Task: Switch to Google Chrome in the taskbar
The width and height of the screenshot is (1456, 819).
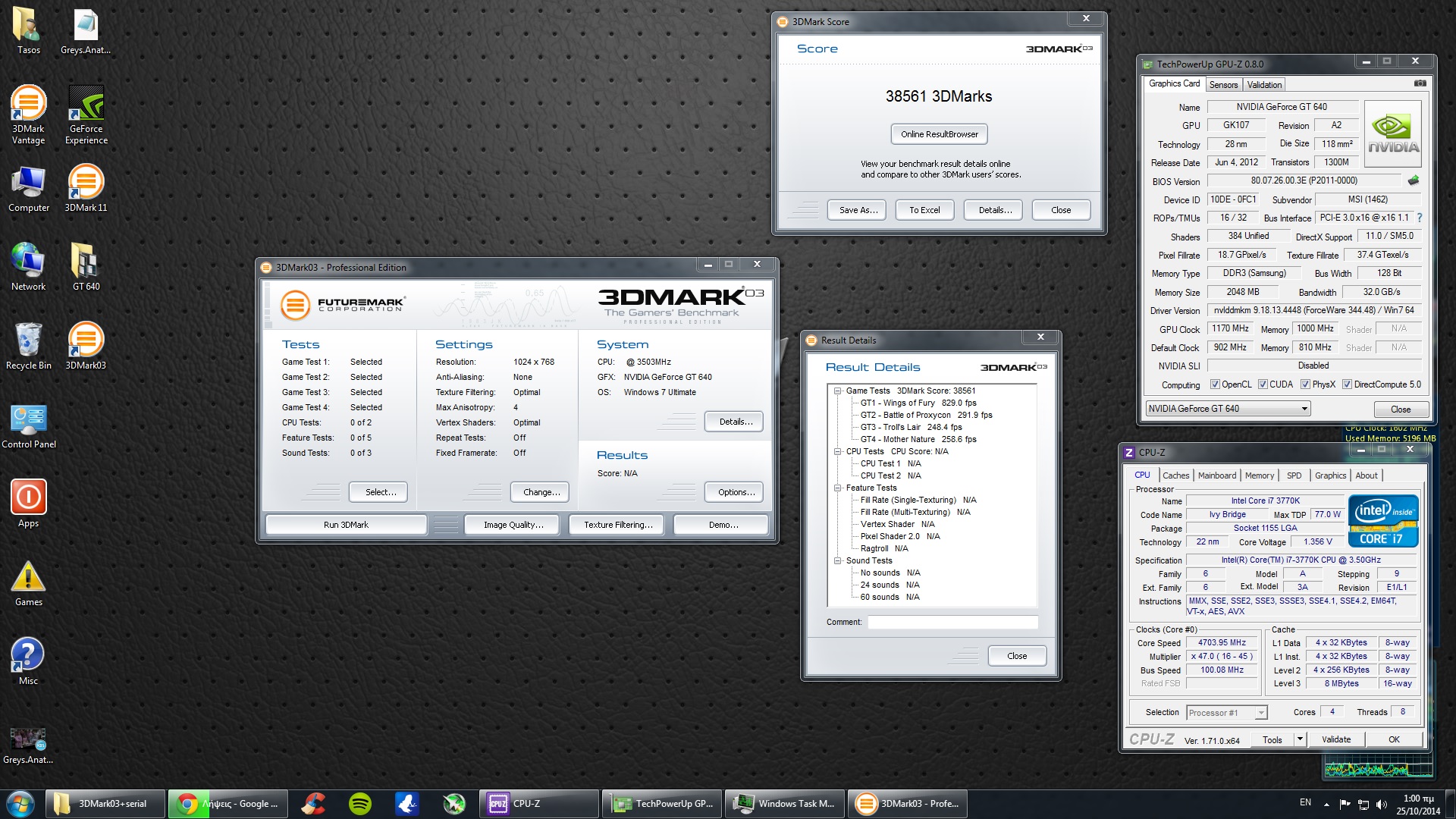Action: coord(227,804)
